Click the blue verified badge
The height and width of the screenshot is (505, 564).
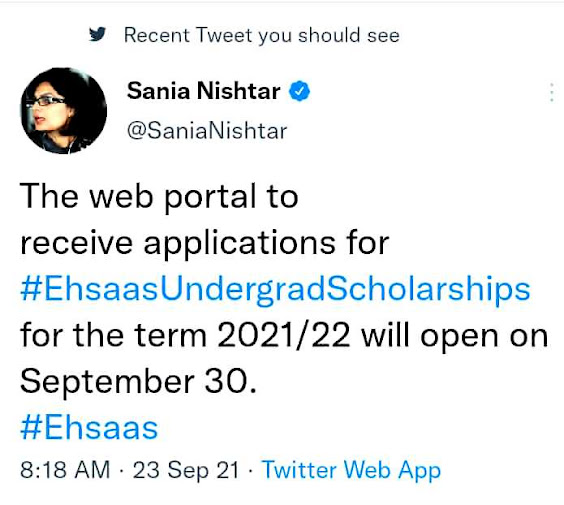[300, 91]
